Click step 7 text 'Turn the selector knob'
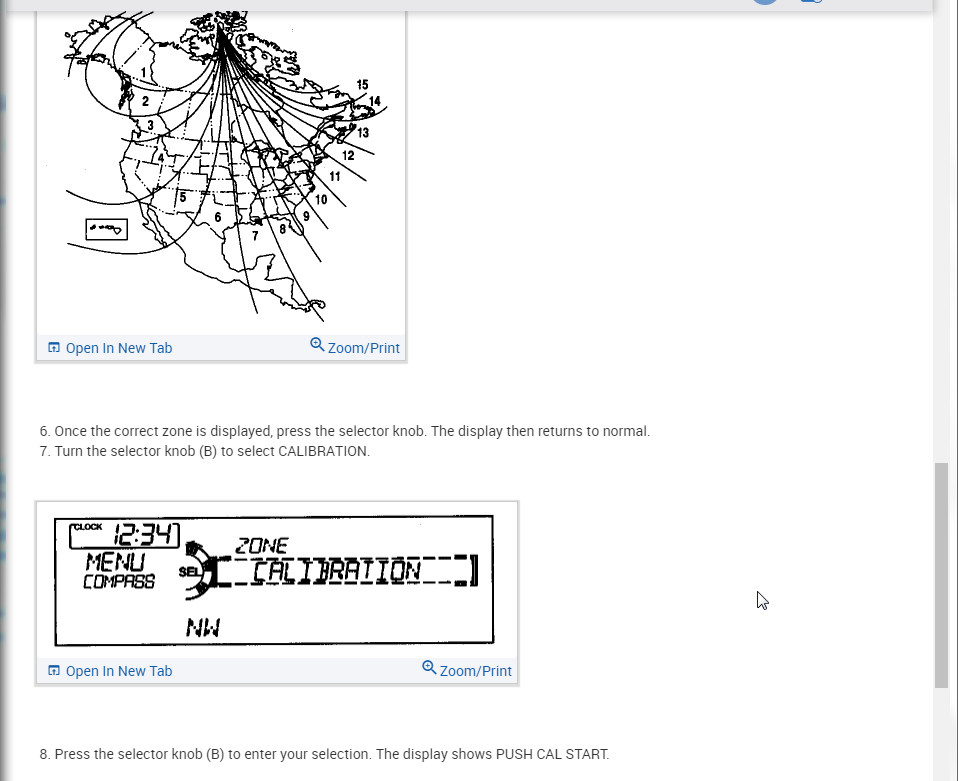 click(x=205, y=451)
